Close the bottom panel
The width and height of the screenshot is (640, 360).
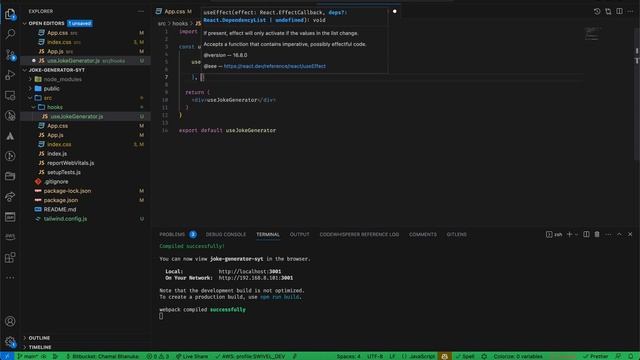tap(630, 234)
